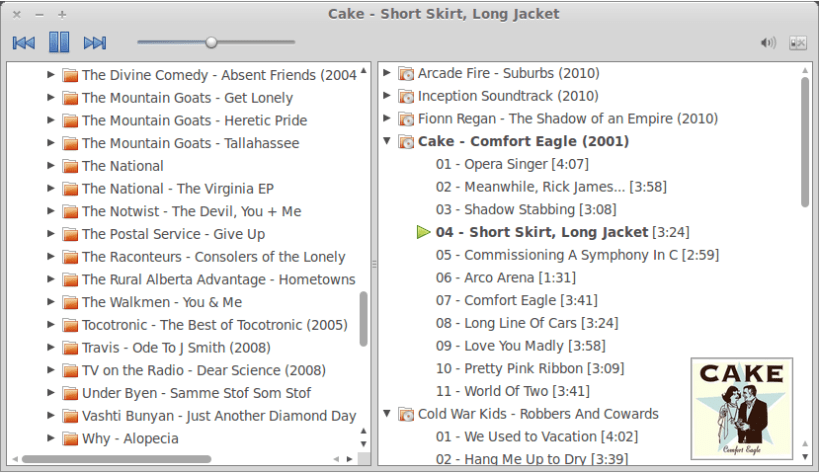This screenshot has width=819, height=474.
Task: Expand The Divine Comedy - Absent Friends folder
Action: click(x=51, y=74)
